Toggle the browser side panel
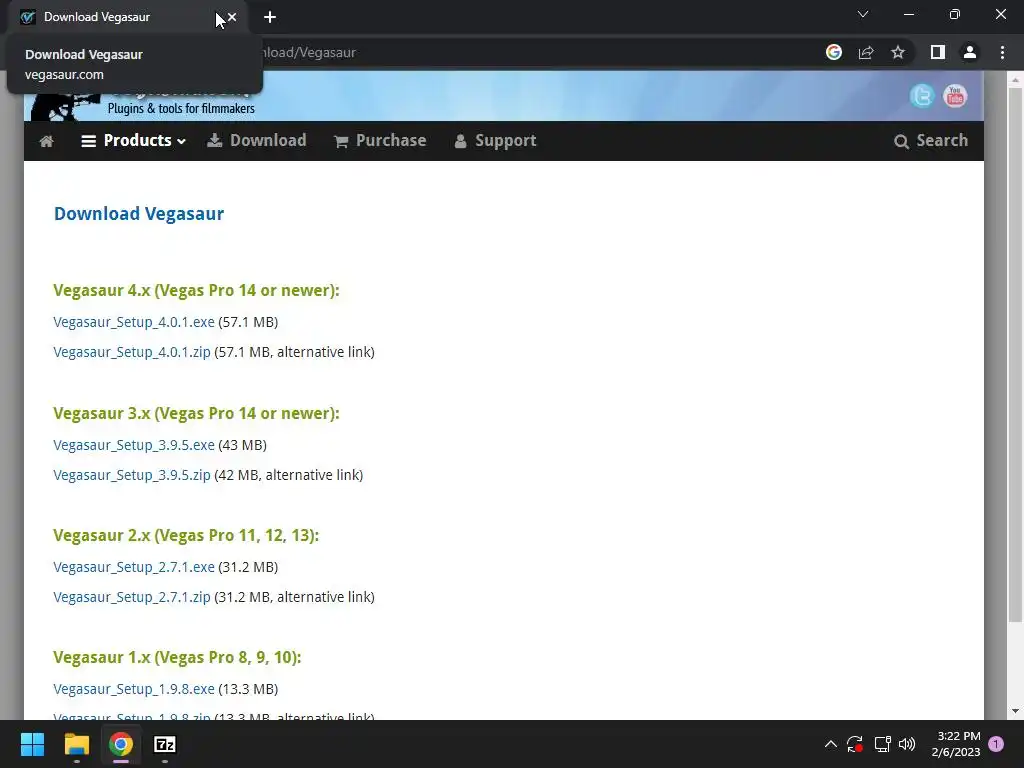The image size is (1024, 768). pyautogui.click(x=938, y=52)
